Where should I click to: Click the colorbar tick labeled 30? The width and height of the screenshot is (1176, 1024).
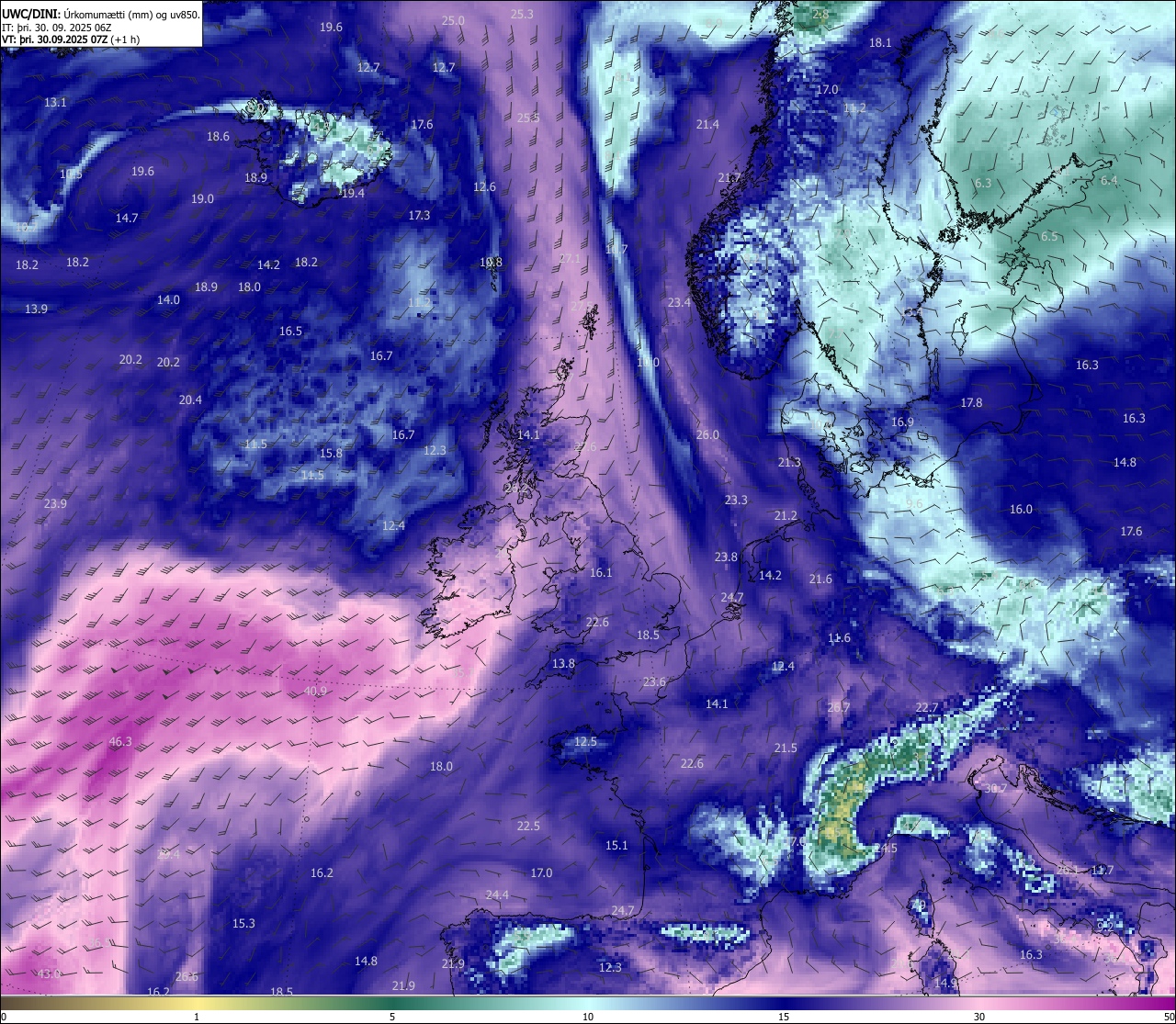pyautogui.click(x=979, y=1017)
